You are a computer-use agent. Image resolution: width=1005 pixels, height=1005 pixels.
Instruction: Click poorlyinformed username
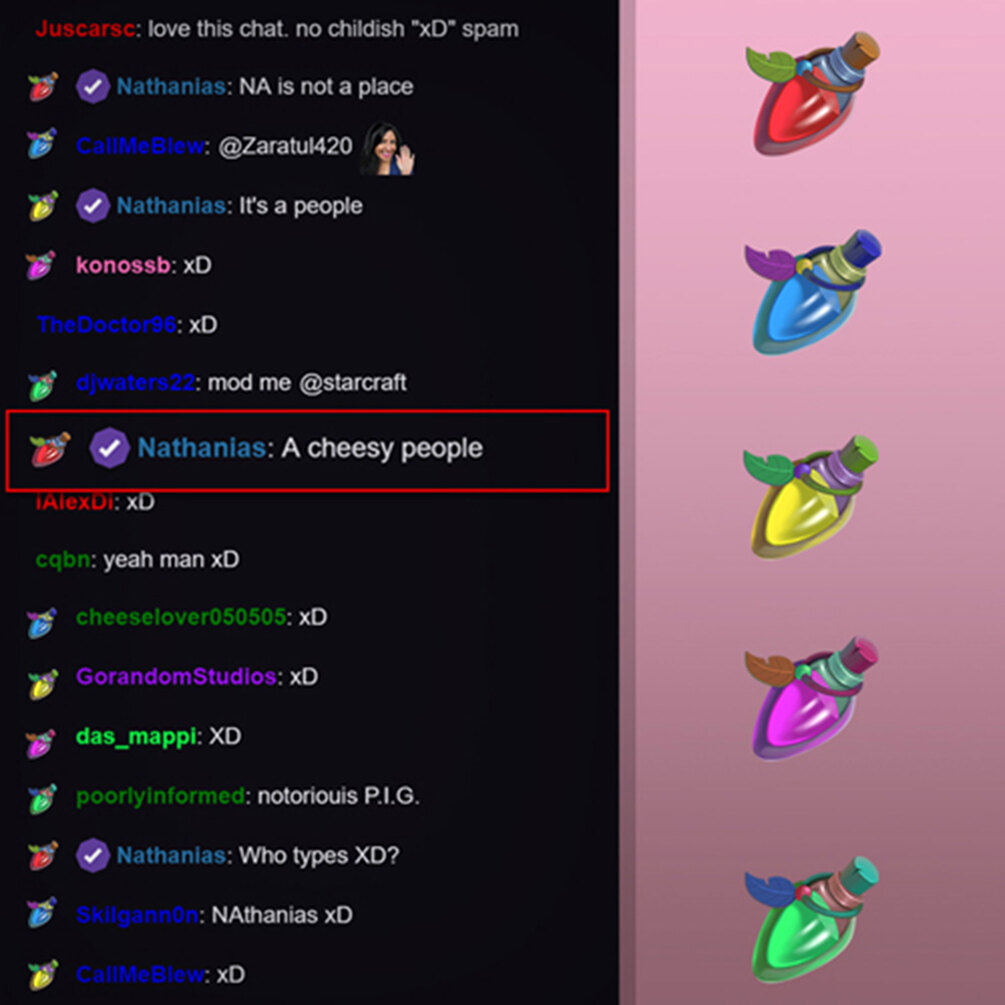pyautogui.click(x=160, y=796)
